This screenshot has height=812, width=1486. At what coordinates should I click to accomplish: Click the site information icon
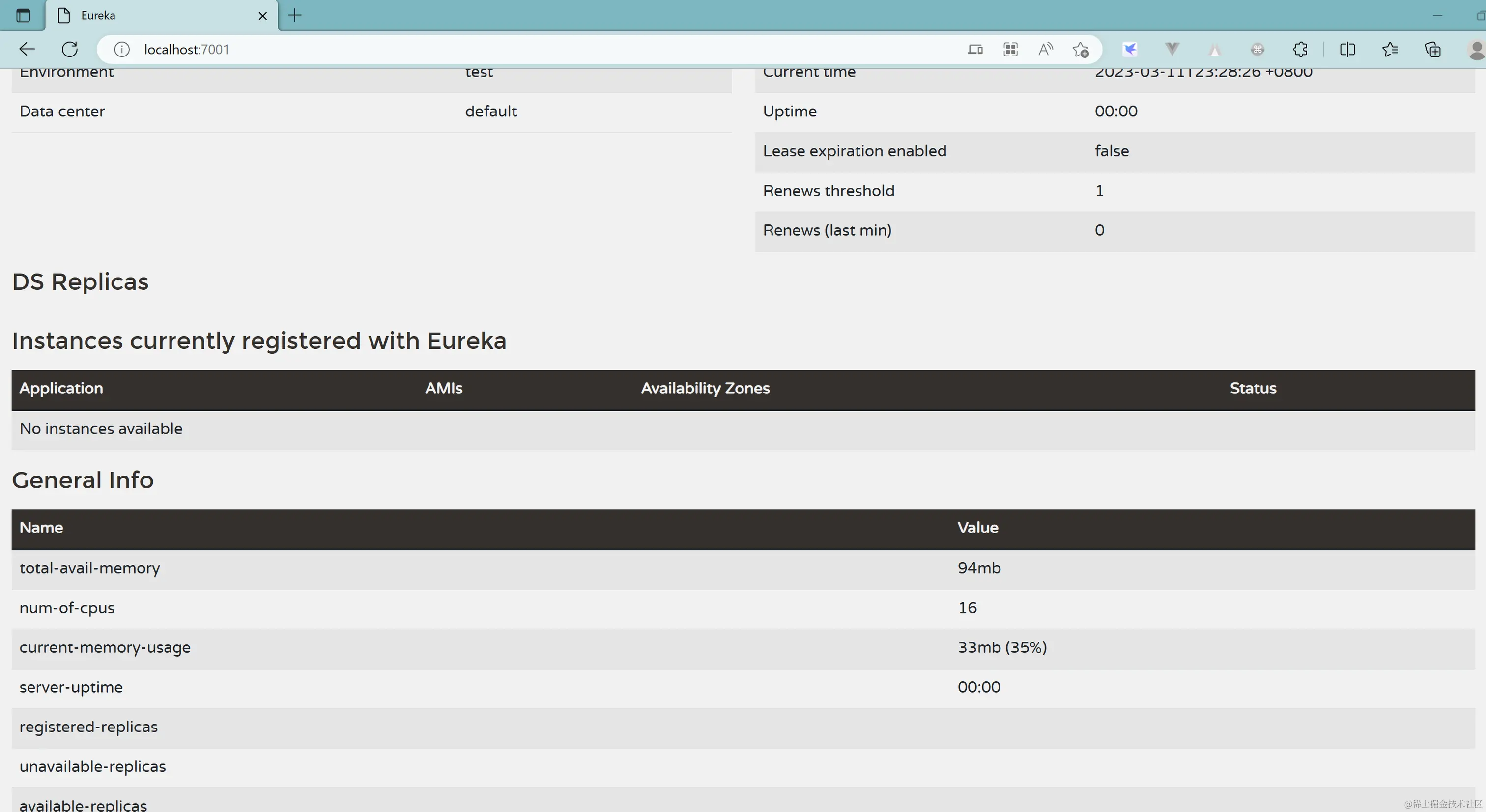(x=122, y=50)
